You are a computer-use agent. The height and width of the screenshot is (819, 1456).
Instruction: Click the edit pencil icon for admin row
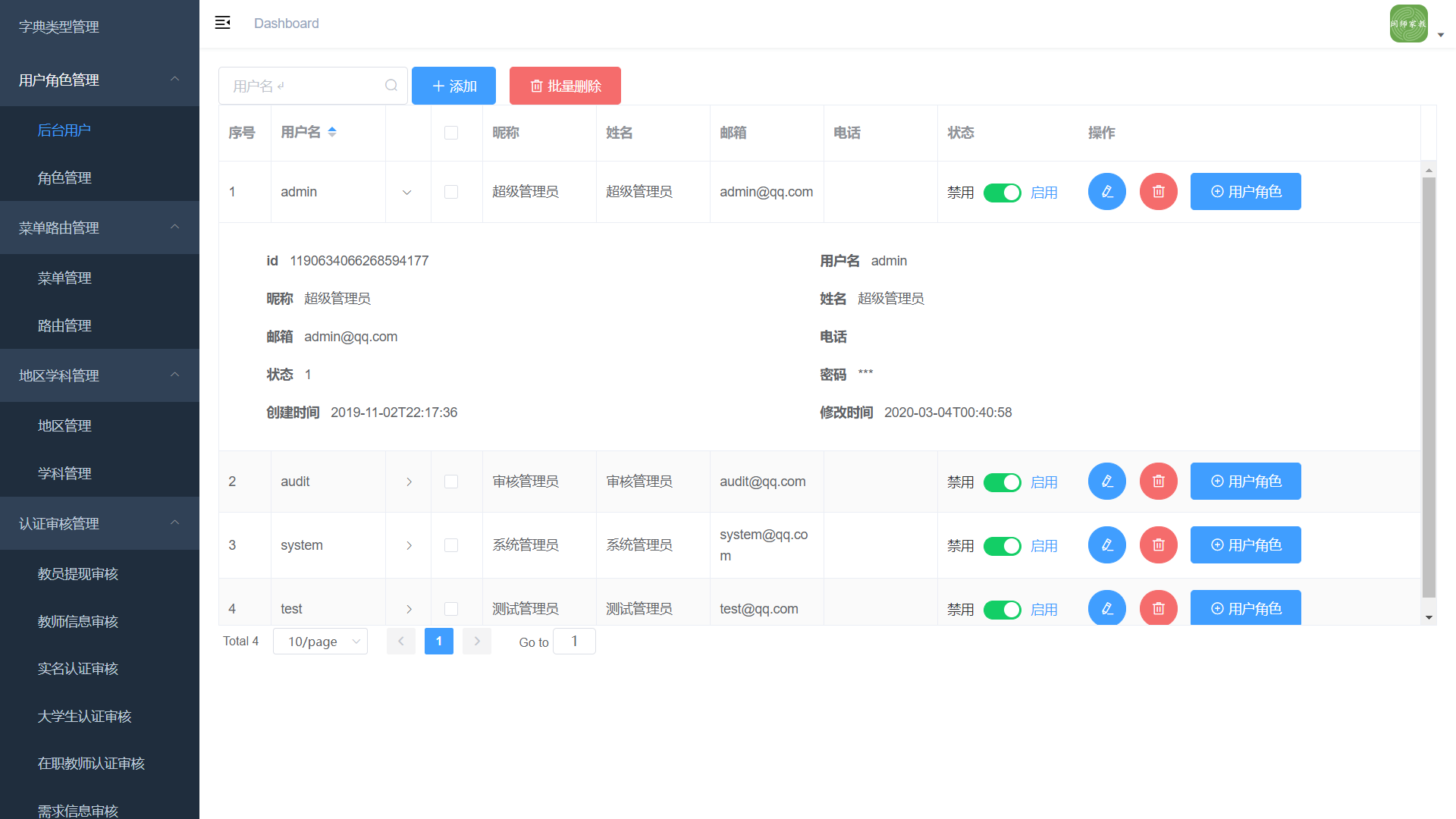(1106, 192)
